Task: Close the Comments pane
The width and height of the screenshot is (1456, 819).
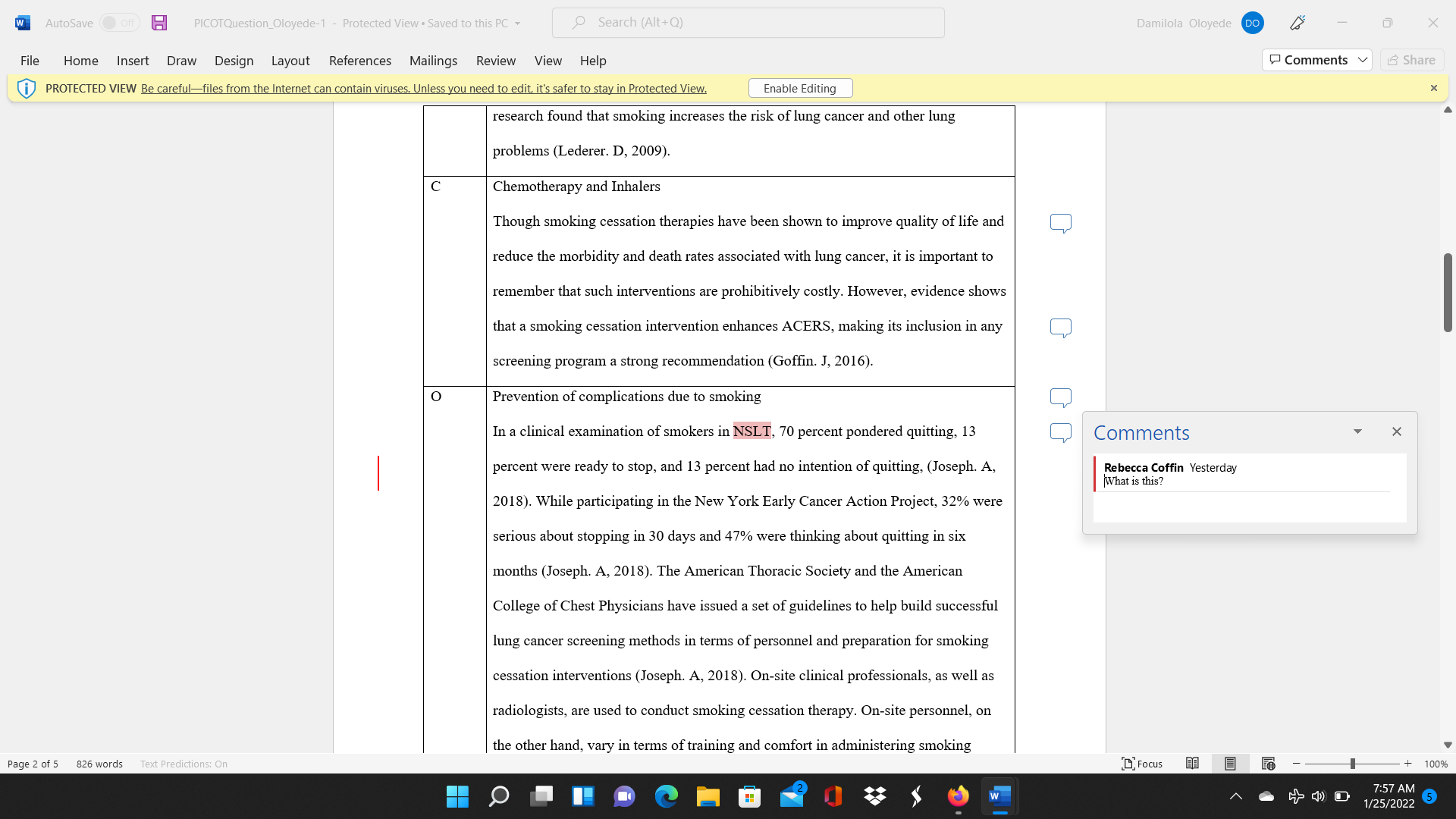Action: point(1397,431)
